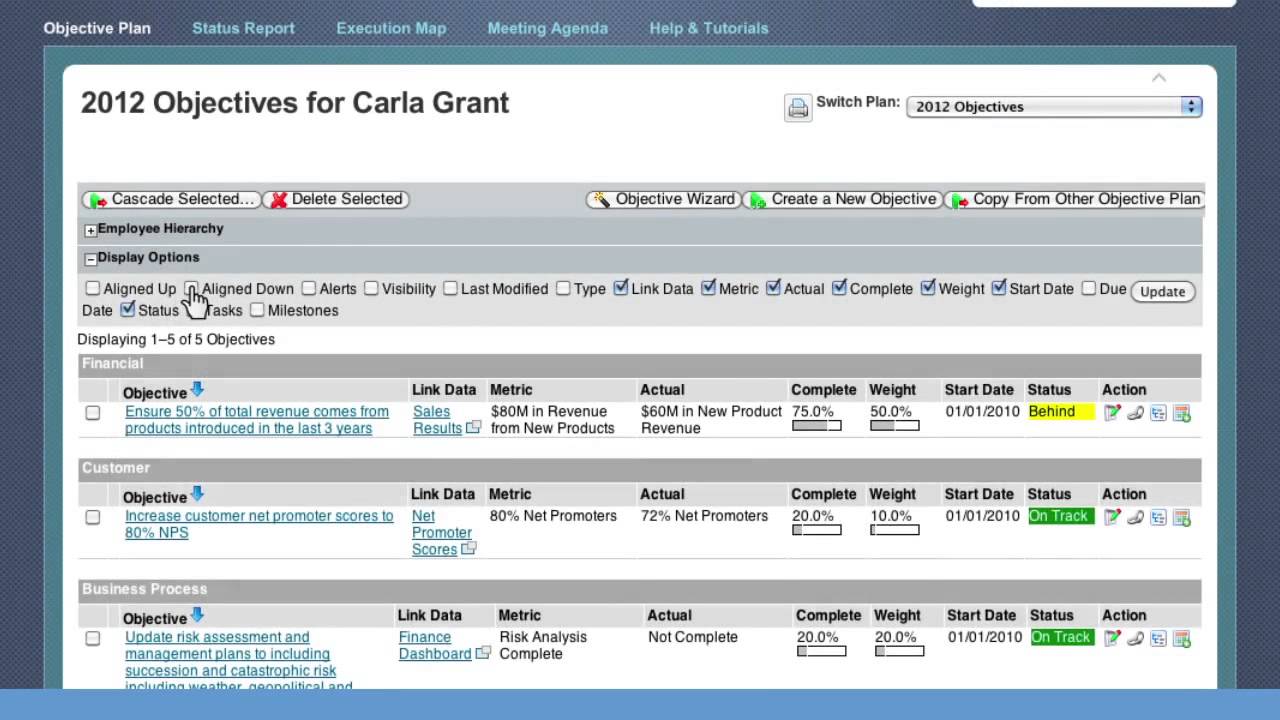Click the add-table icon in the net promoter row
Viewport: 1280px width, 720px height.
point(1181,517)
